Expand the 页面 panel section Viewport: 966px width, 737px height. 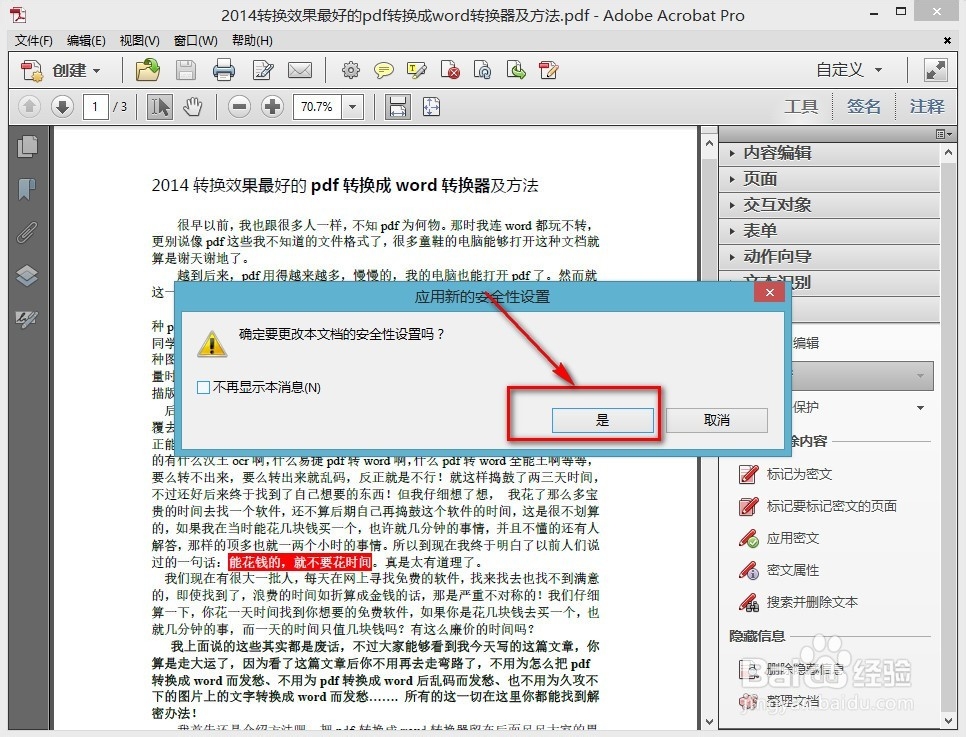[x=829, y=179]
